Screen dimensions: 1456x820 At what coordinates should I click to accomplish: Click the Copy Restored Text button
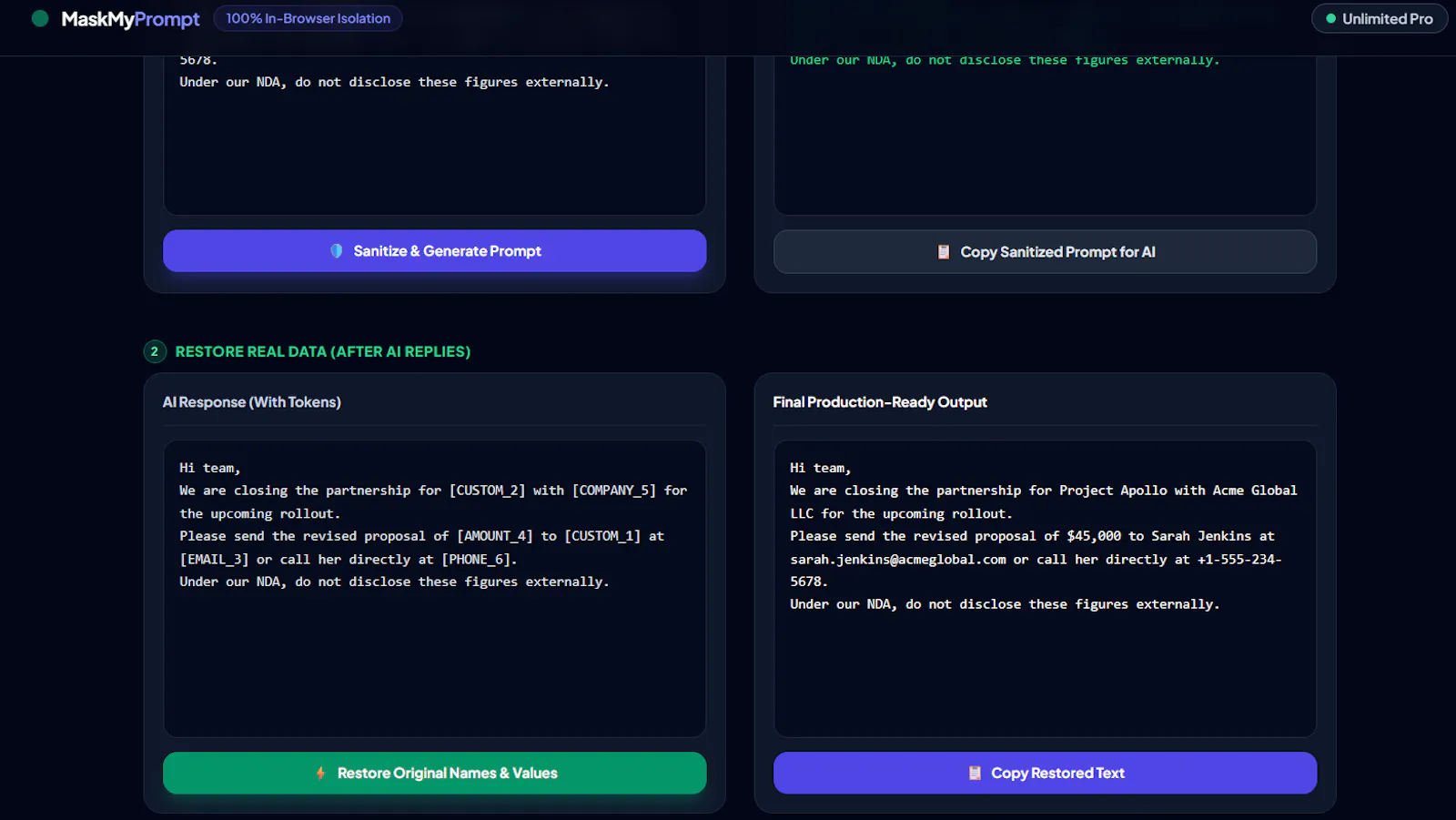pyautogui.click(x=1045, y=773)
